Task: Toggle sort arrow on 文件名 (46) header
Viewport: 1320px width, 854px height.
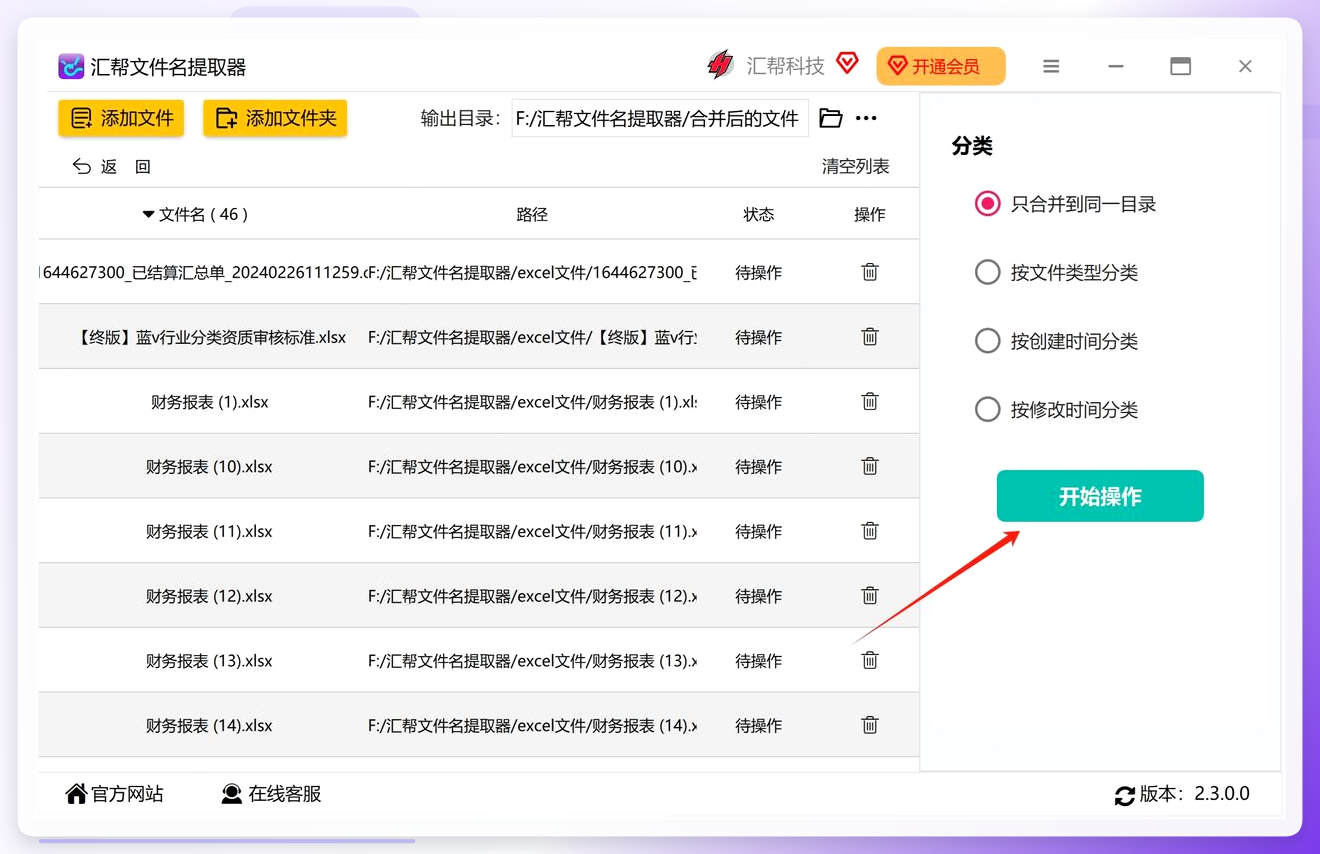Action: pyautogui.click(x=149, y=214)
